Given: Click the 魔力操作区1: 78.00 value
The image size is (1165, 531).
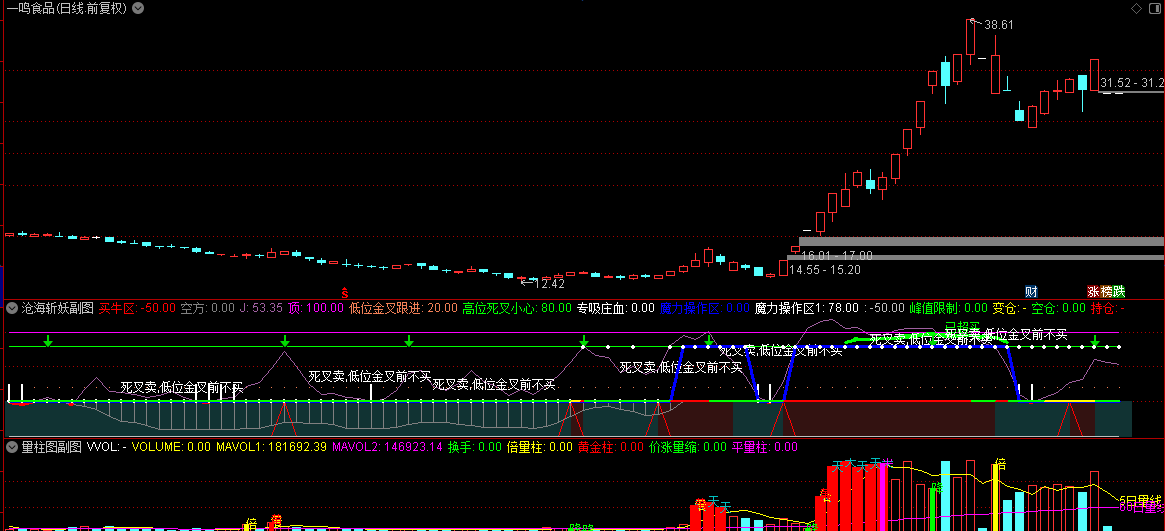Looking at the screenshot, I should pos(806,307).
